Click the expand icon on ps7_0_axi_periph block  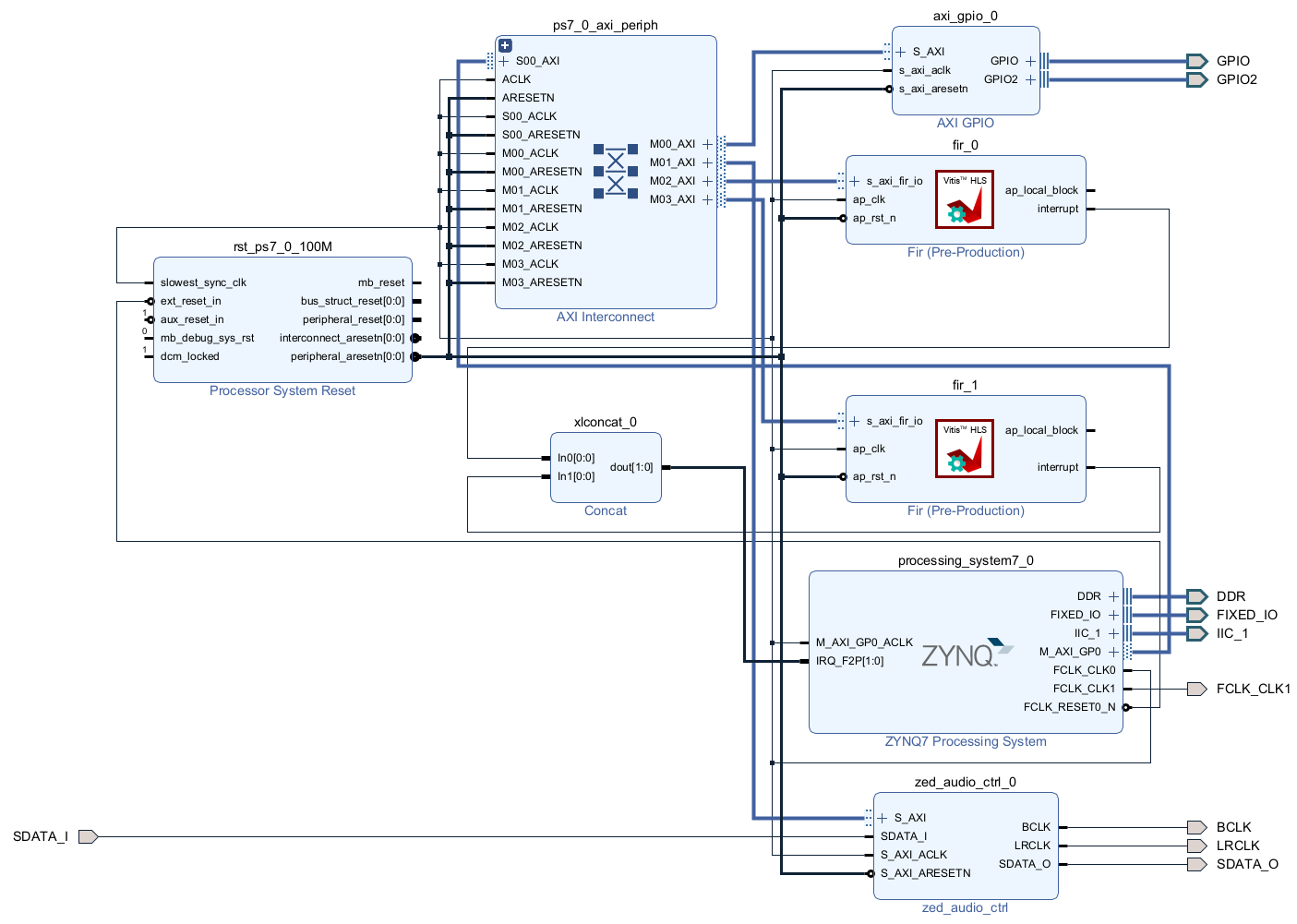pos(505,45)
